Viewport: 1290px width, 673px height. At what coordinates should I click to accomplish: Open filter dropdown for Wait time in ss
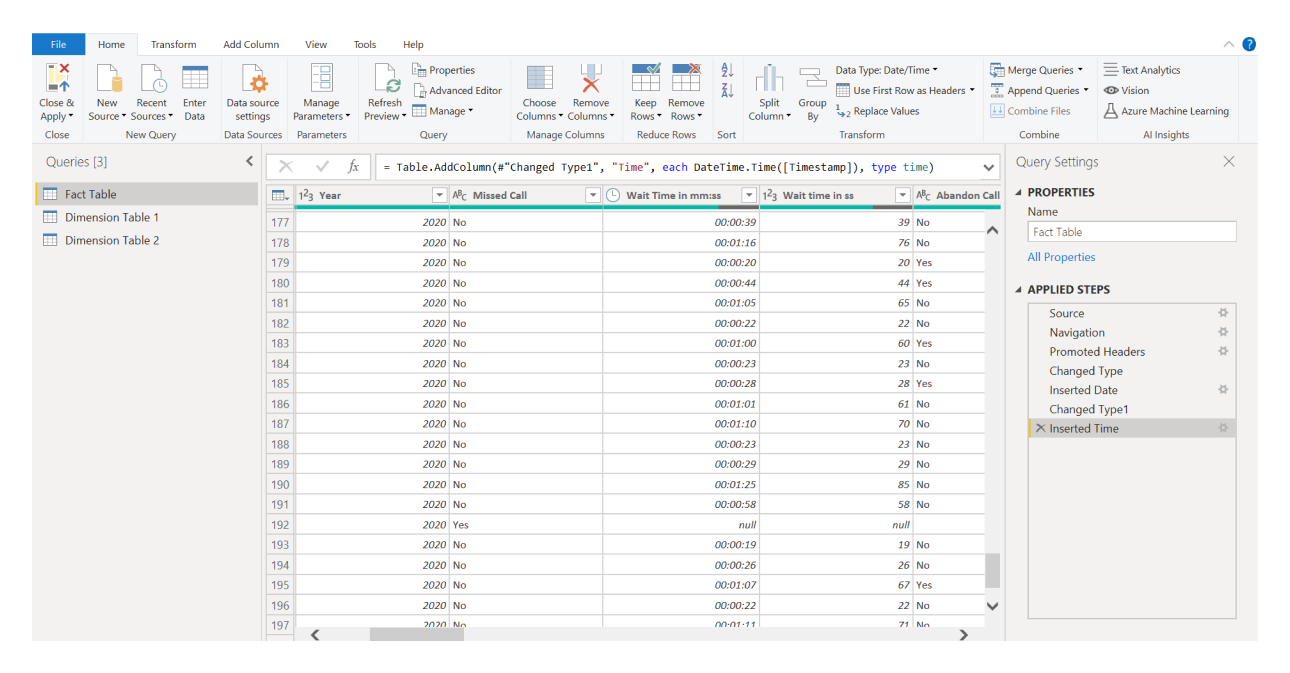(x=903, y=195)
